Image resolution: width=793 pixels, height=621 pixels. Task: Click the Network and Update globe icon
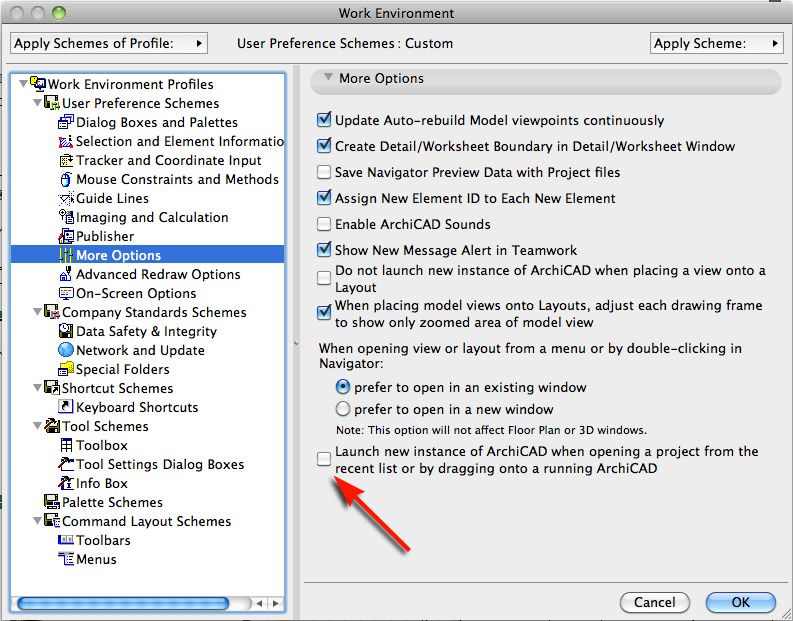point(66,350)
